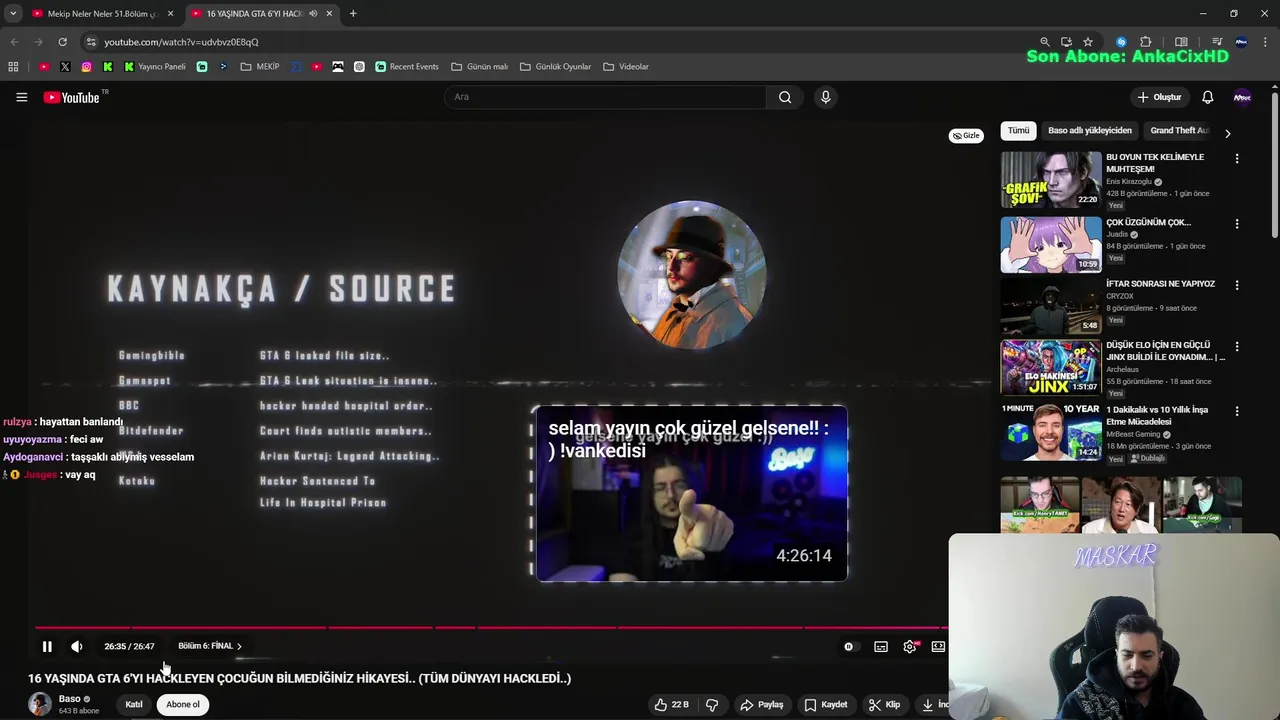Open reading mode side panel icon

pyautogui.click(x=1181, y=42)
